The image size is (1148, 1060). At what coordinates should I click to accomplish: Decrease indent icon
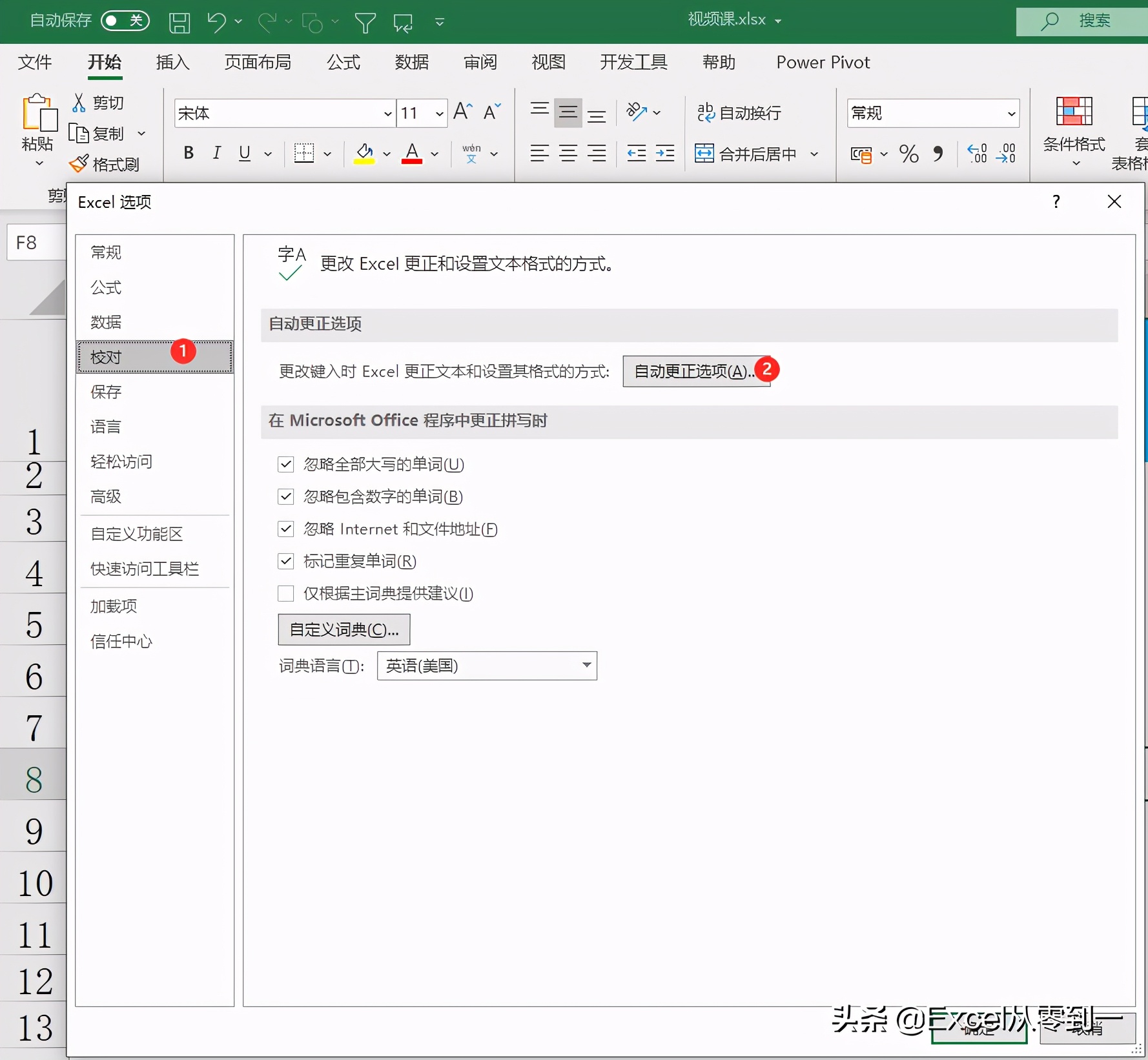(637, 153)
